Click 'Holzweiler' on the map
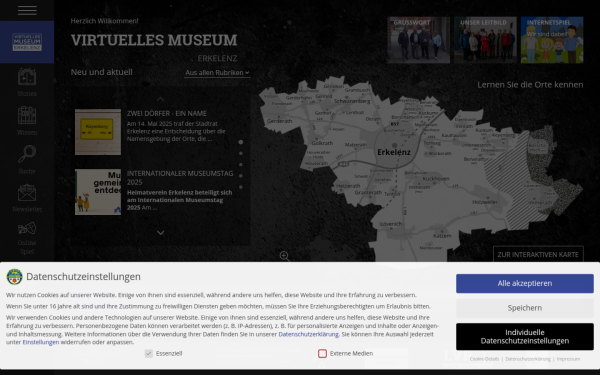Image resolution: width=600 pixels, height=375 pixels. click(485, 202)
